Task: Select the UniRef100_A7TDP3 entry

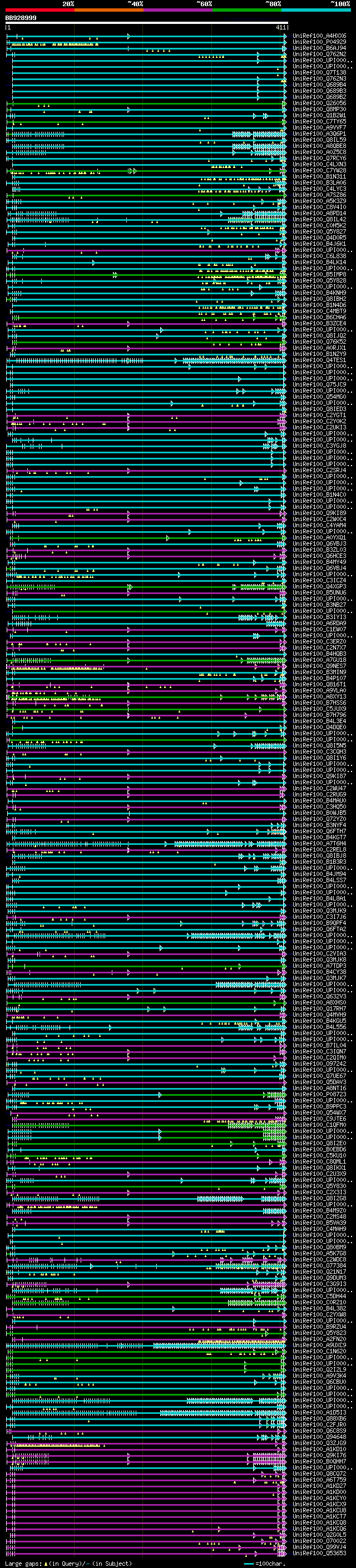Action: [x=319, y=966]
